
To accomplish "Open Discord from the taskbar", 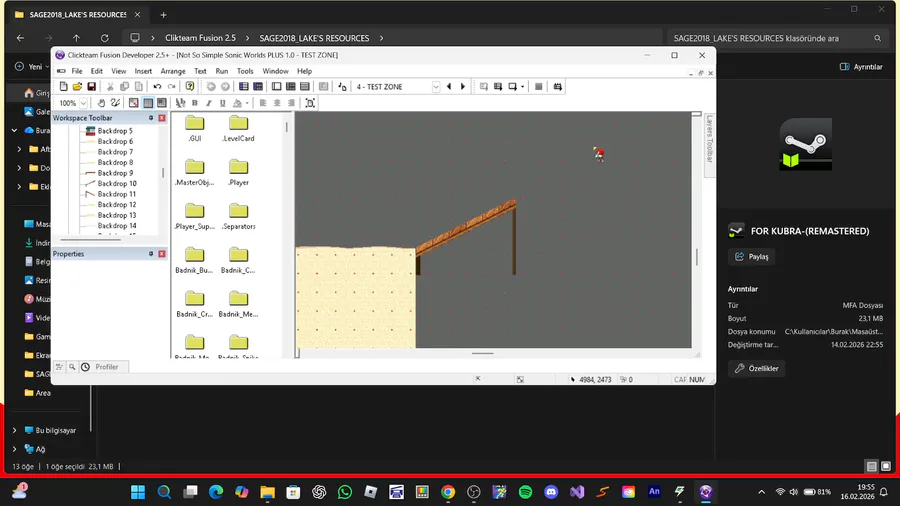I will pos(551,492).
